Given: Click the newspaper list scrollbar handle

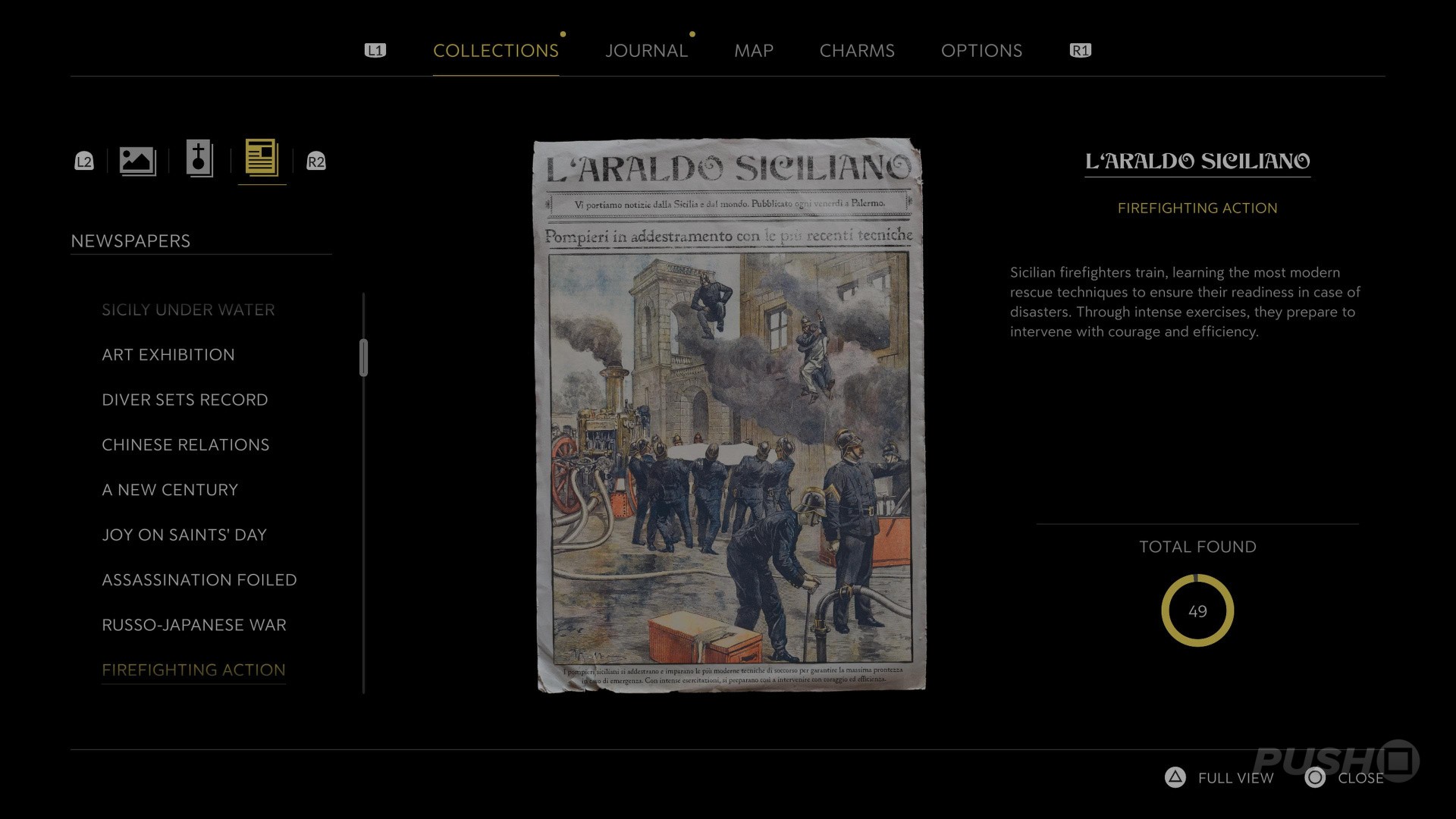Looking at the screenshot, I should 364,357.
